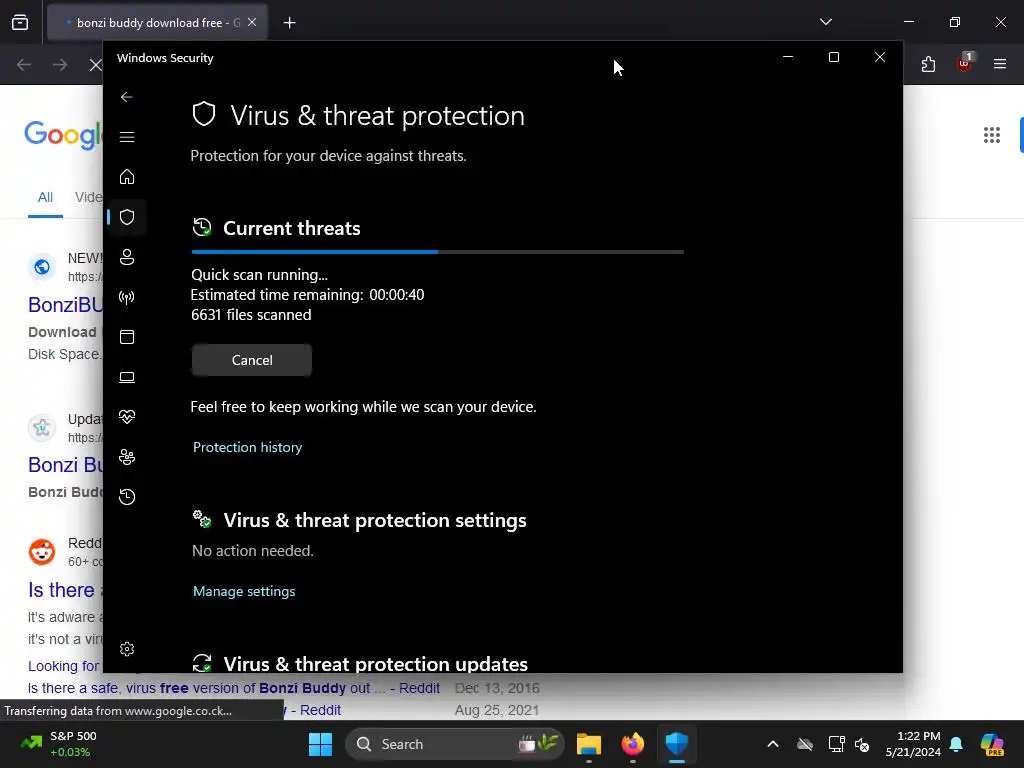Image resolution: width=1024 pixels, height=768 pixels.
Task: Open Windows Security settings gear
Action: coord(127,648)
